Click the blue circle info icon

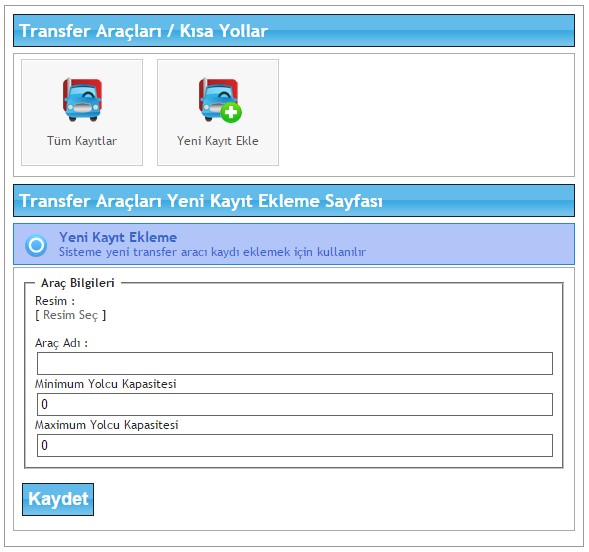(36, 245)
